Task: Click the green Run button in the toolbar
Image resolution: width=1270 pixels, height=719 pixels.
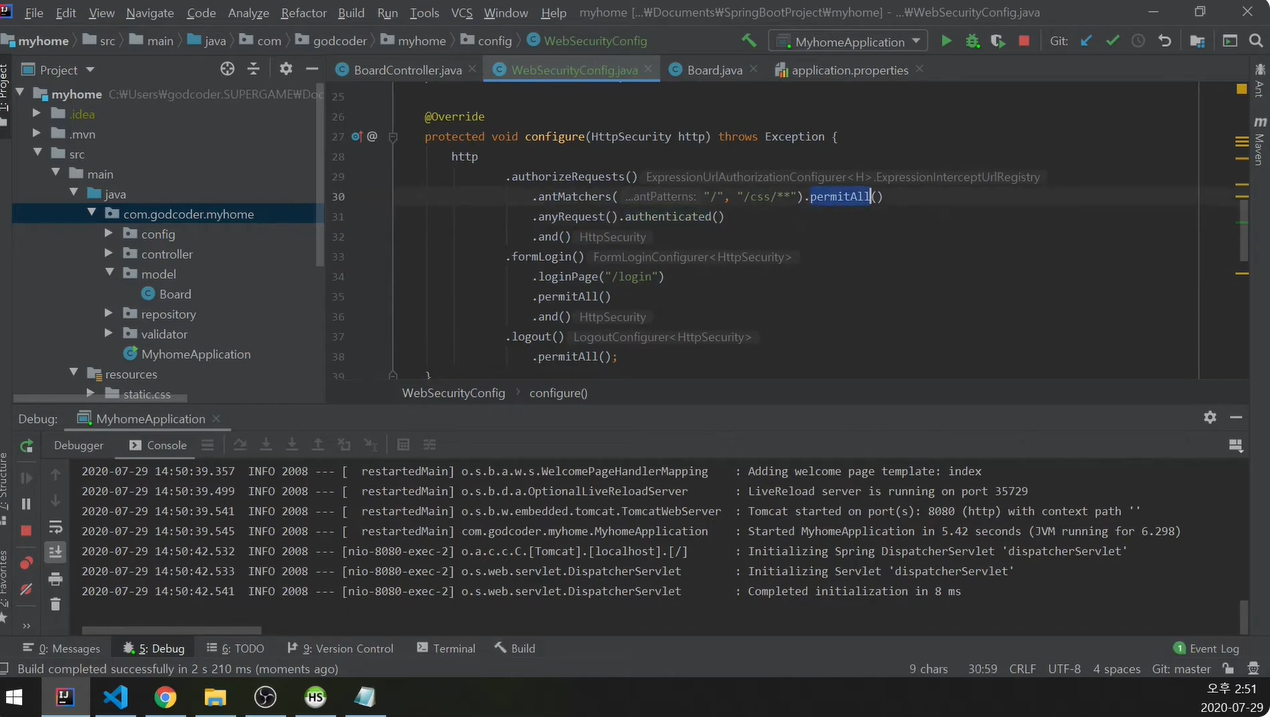Action: click(946, 41)
